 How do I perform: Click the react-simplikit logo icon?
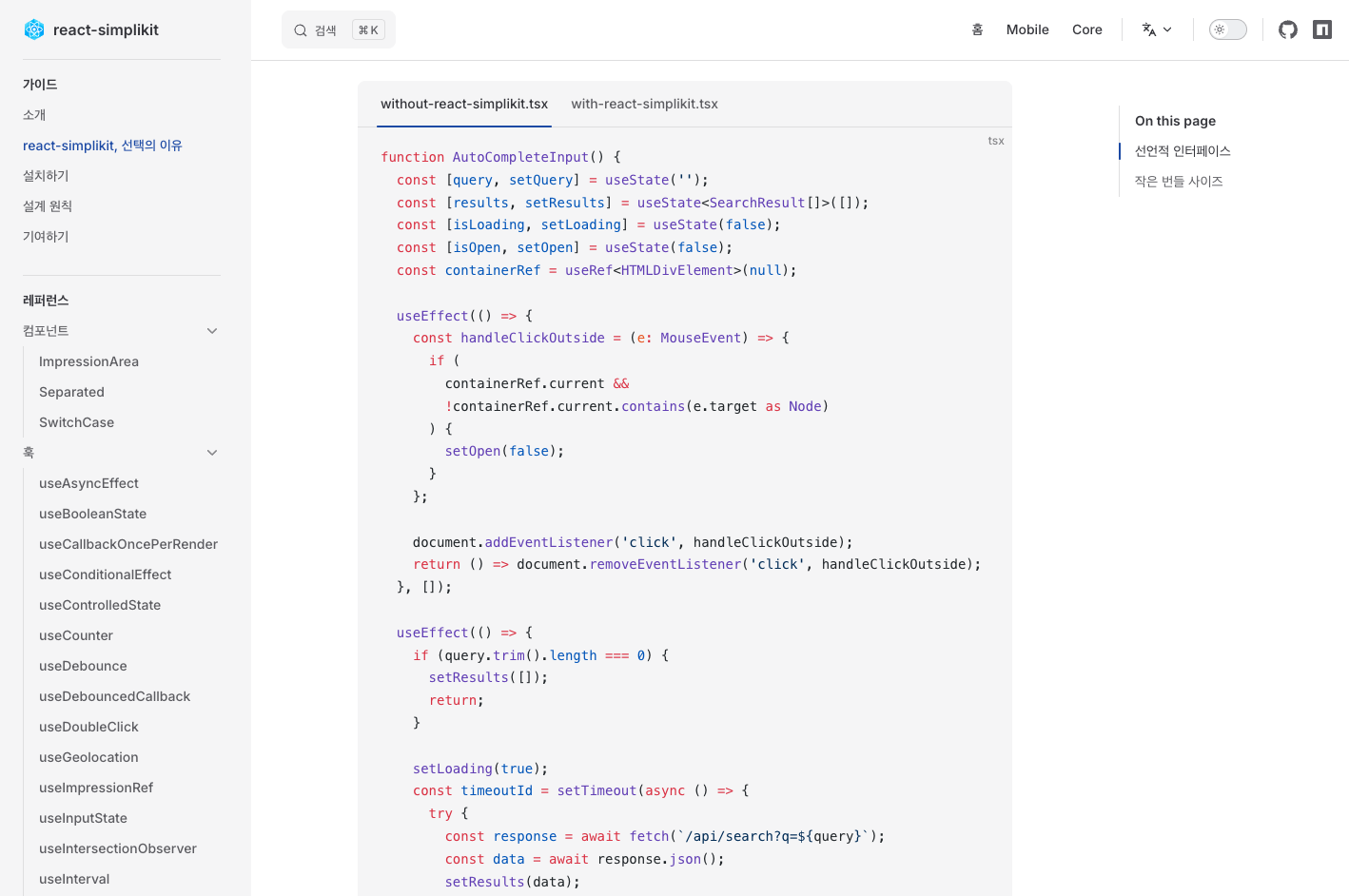click(34, 29)
